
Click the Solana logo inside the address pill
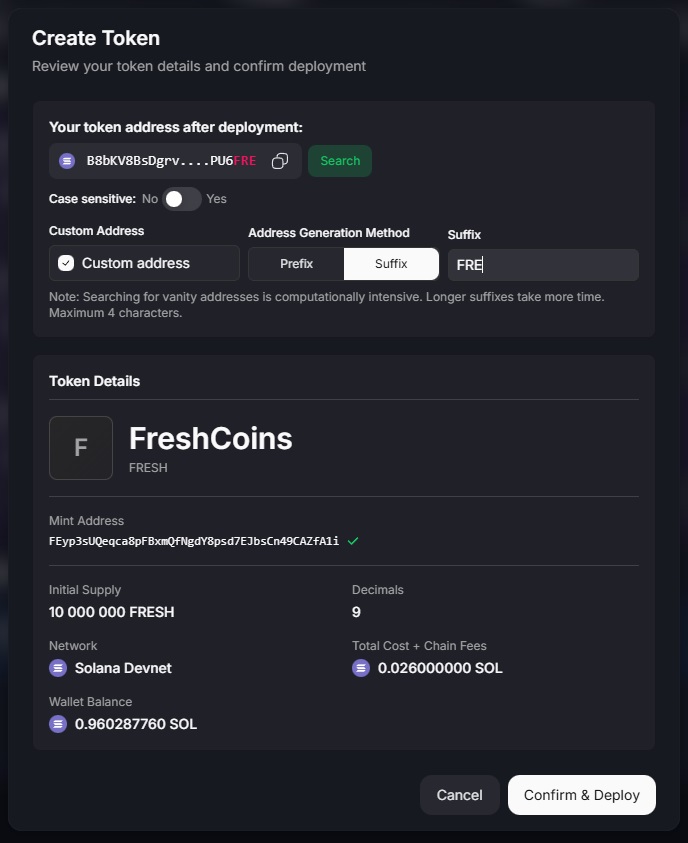(x=66, y=160)
